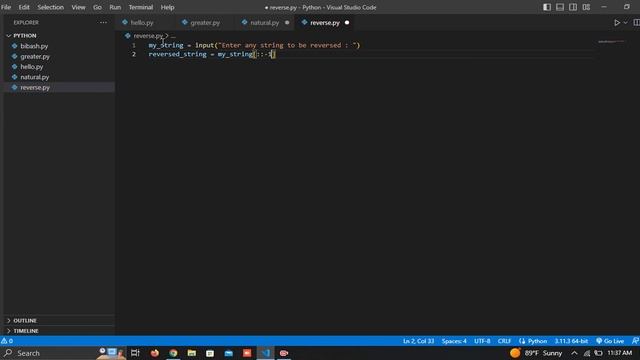Open the Edit menu
This screenshot has height=360, width=640.
(24, 7)
